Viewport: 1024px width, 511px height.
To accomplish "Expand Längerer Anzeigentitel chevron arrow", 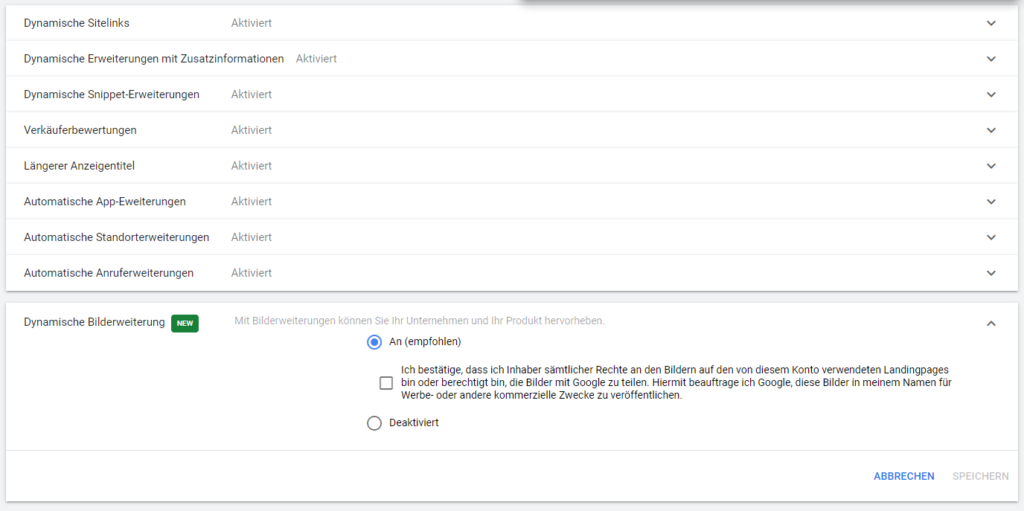I will tap(991, 166).
